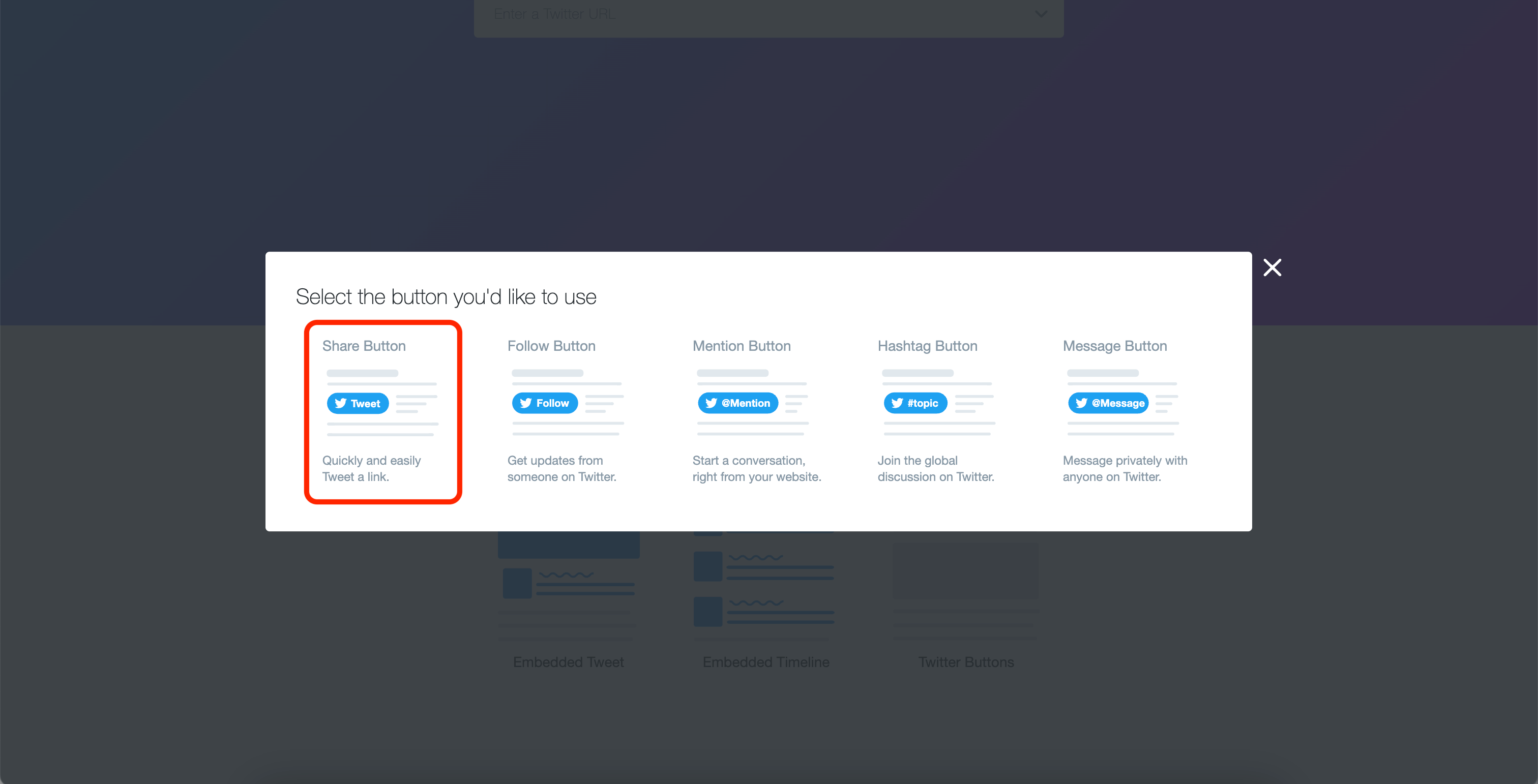Click the Twitter Buttons preview thumbnail
Viewport: 1538px width, 784px height.
pyautogui.click(x=965, y=591)
